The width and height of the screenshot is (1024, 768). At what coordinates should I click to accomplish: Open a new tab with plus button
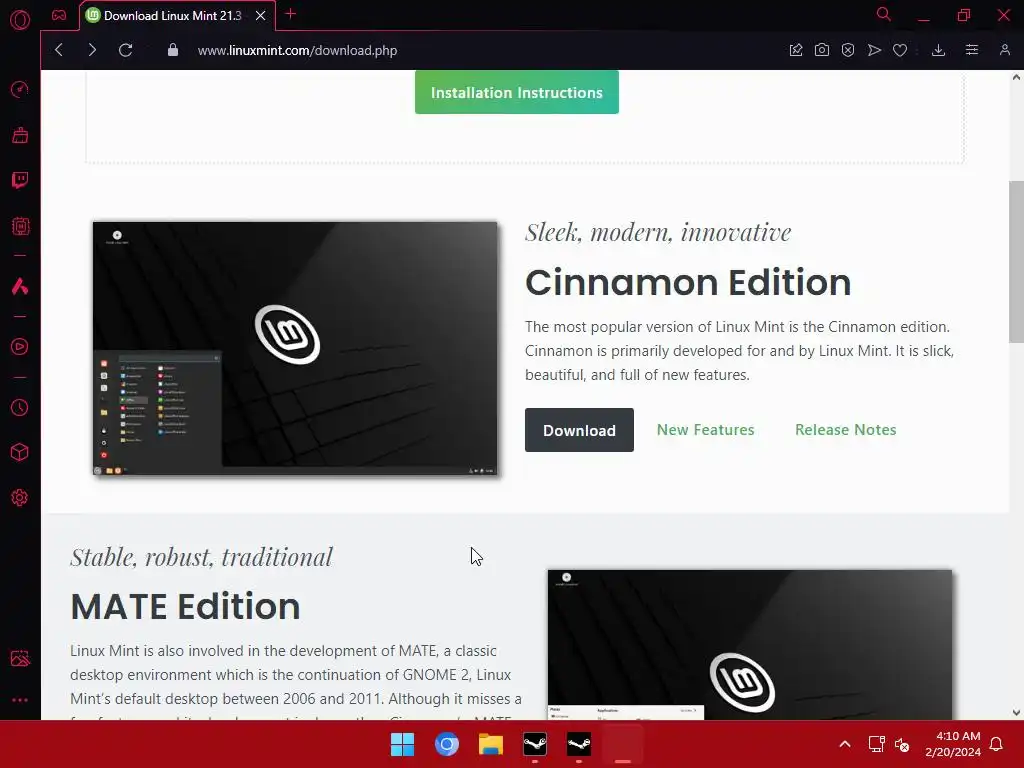click(x=291, y=14)
